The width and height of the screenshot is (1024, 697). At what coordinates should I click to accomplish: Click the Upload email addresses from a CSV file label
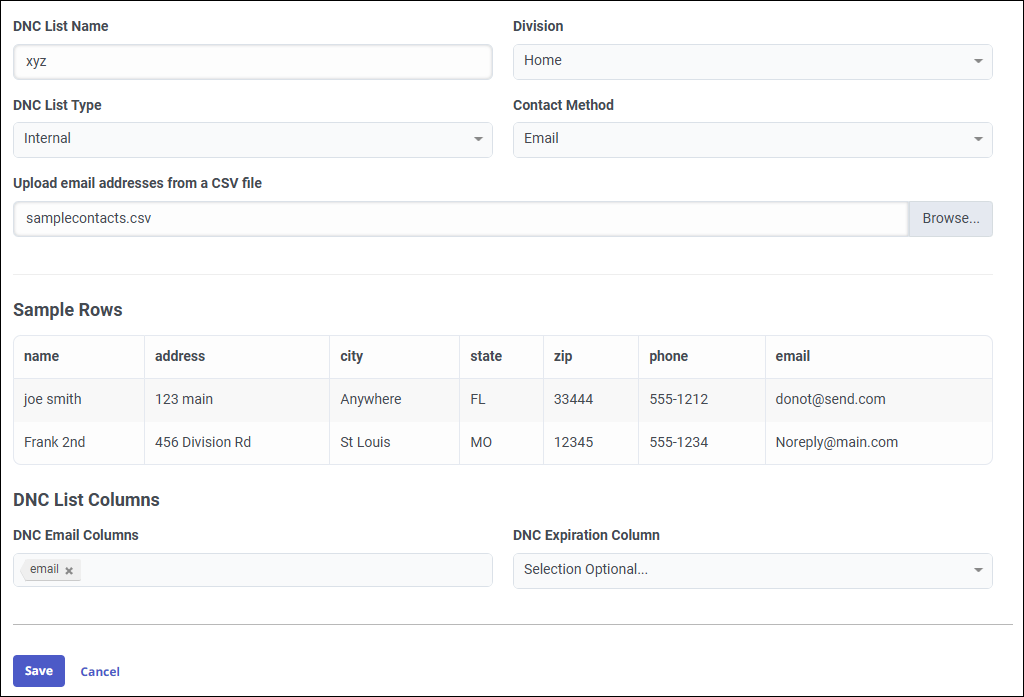(137, 184)
